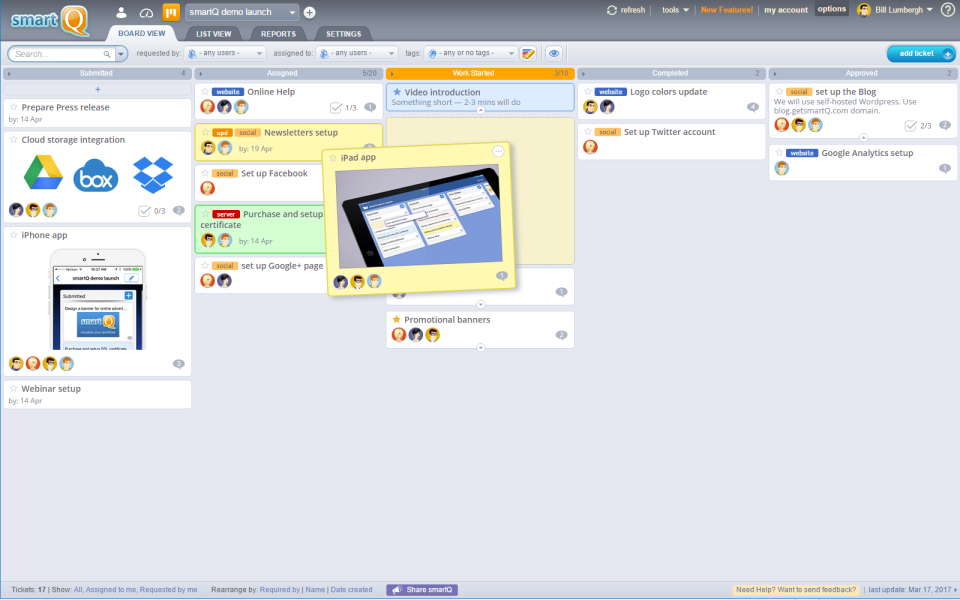Click the refresh icon in the top bar
960x600 pixels.
[610, 9]
